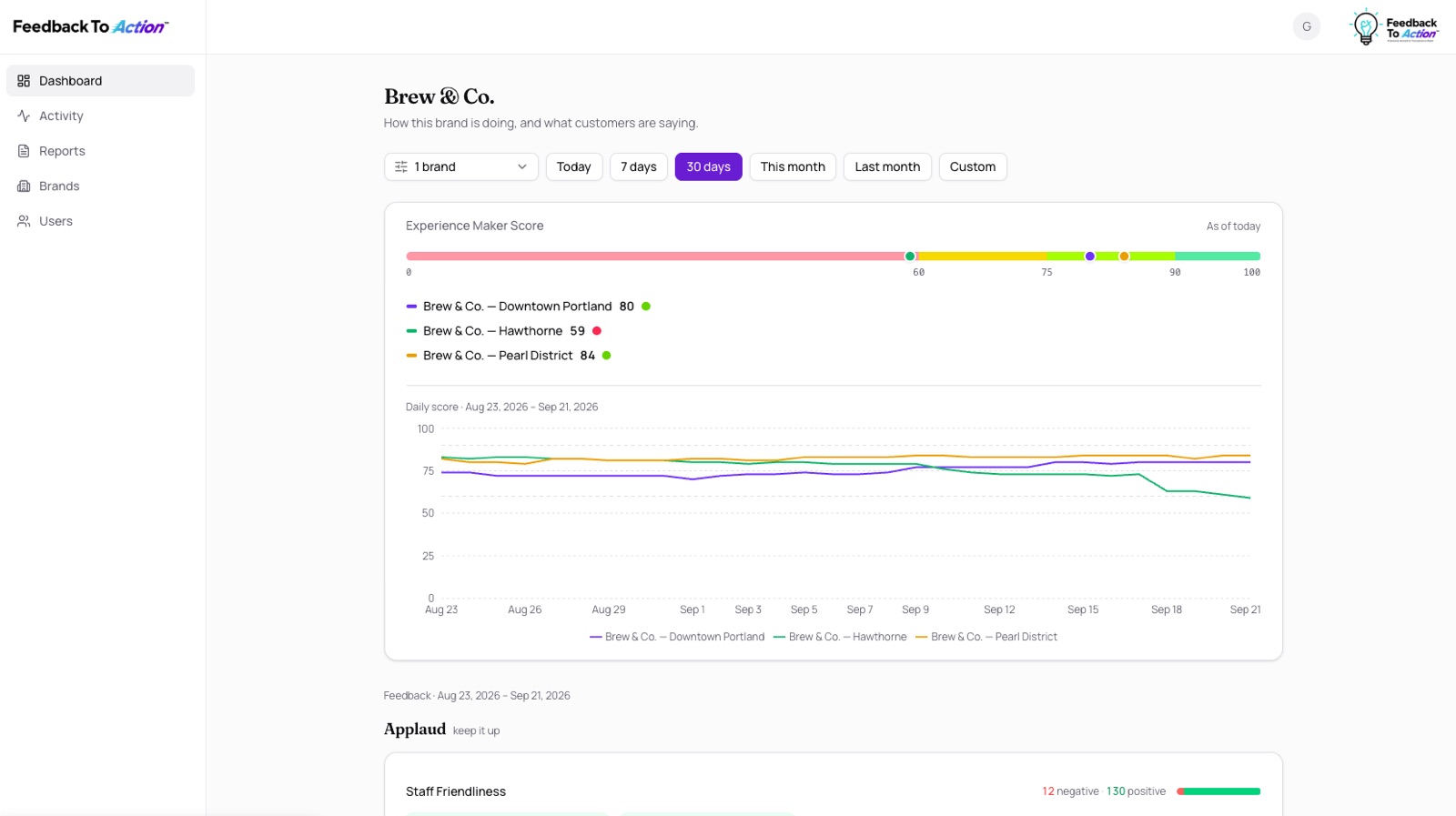Click the Activity pulse icon
Image resolution: width=1456 pixels, height=816 pixels.
pyautogui.click(x=24, y=116)
